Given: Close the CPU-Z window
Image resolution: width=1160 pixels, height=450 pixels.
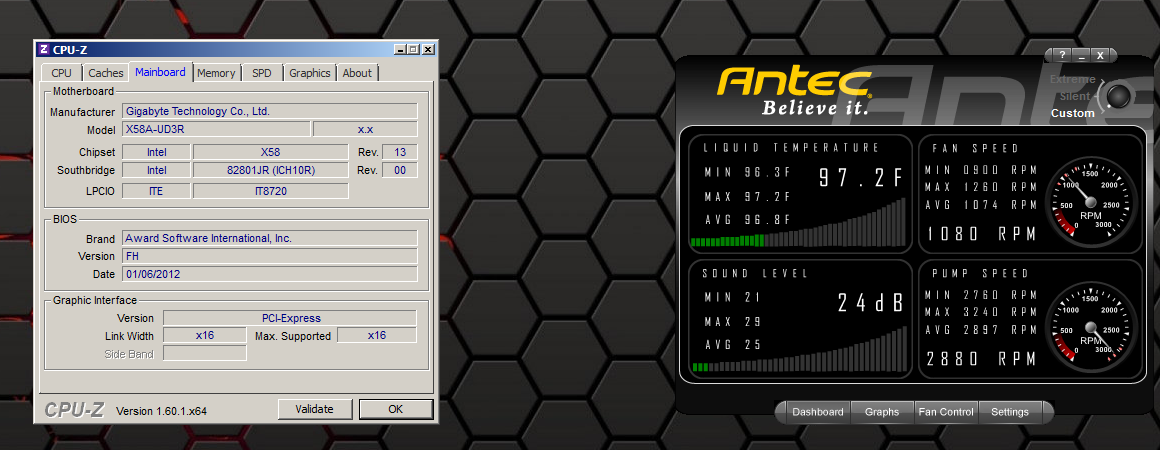Looking at the screenshot, I should coord(427,50).
